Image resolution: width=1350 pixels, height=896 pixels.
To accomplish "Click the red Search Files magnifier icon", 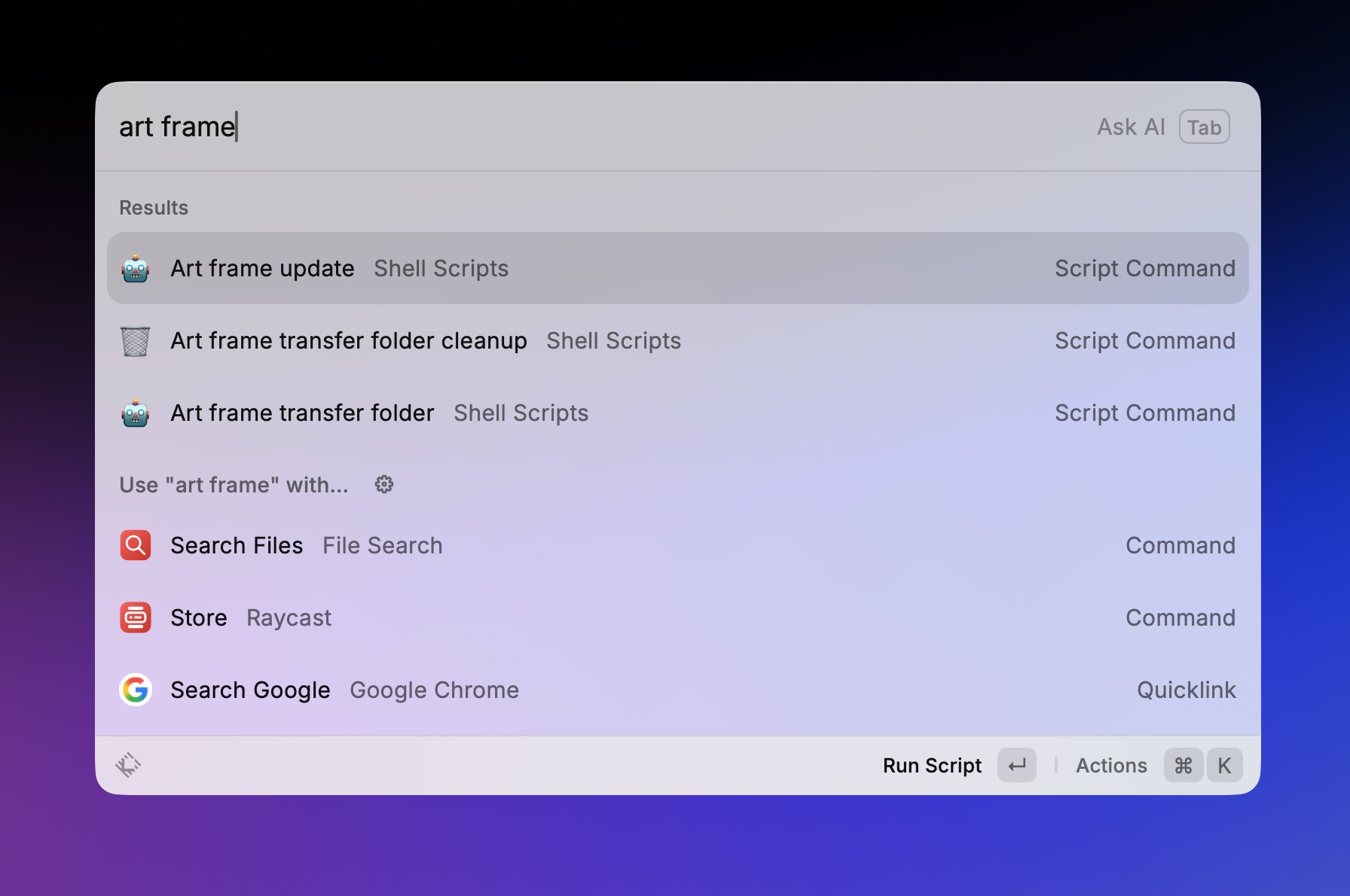I will click(x=136, y=545).
